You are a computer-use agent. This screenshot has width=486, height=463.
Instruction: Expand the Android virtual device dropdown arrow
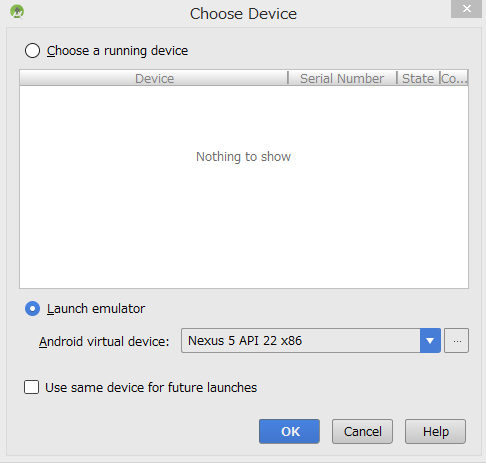(430, 341)
